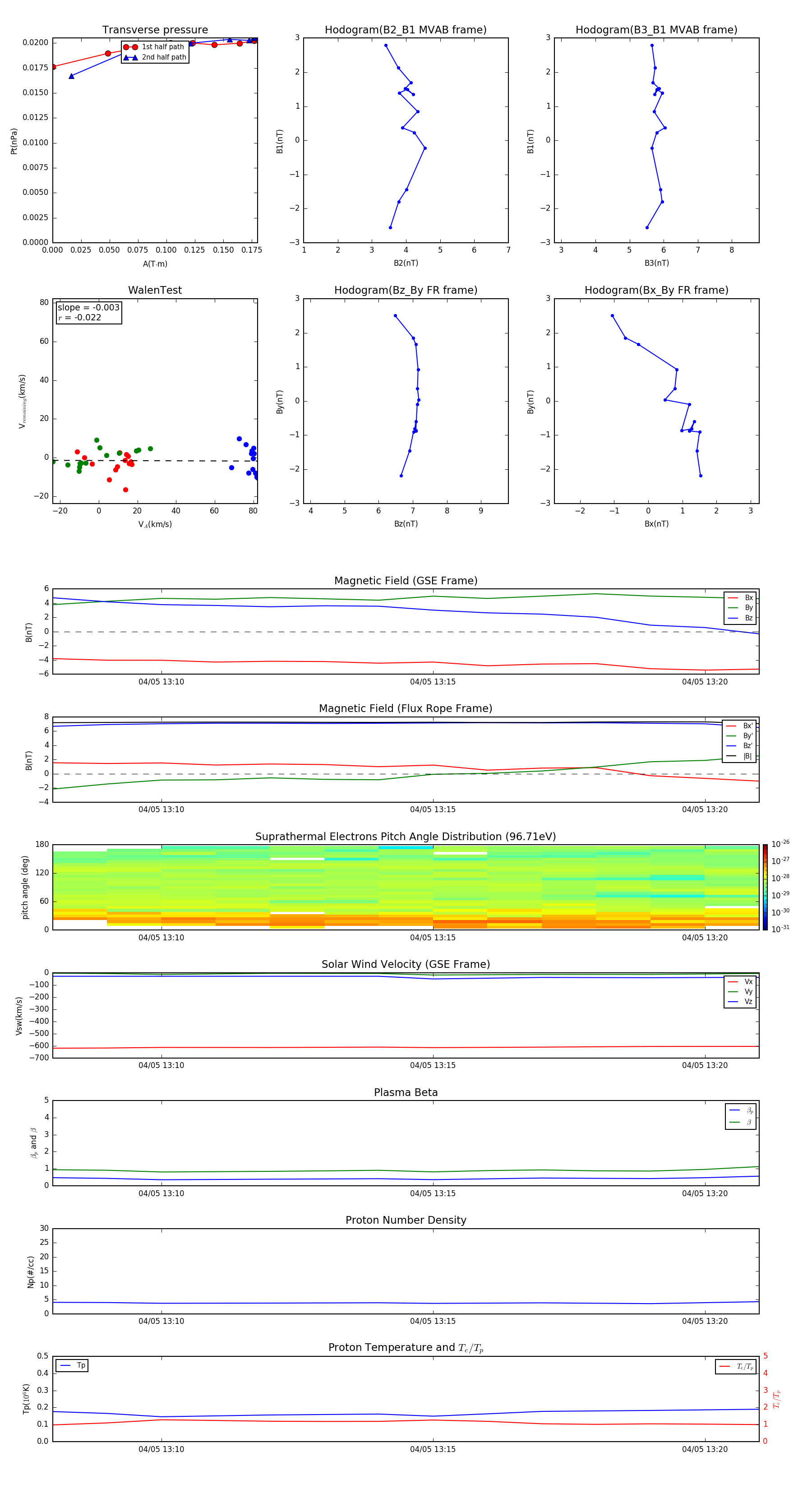The height and width of the screenshot is (1489, 812).
Task: Click the WalenTest 'V_A(km/s)' x-axis label
Action: pyautogui.click(x=155, y=524)
